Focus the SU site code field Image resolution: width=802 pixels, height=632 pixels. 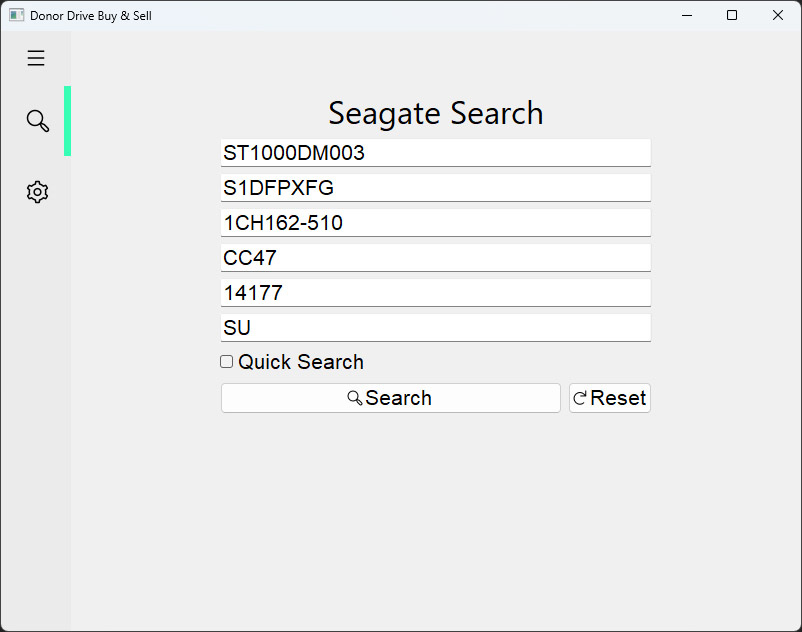coord(436,327)
